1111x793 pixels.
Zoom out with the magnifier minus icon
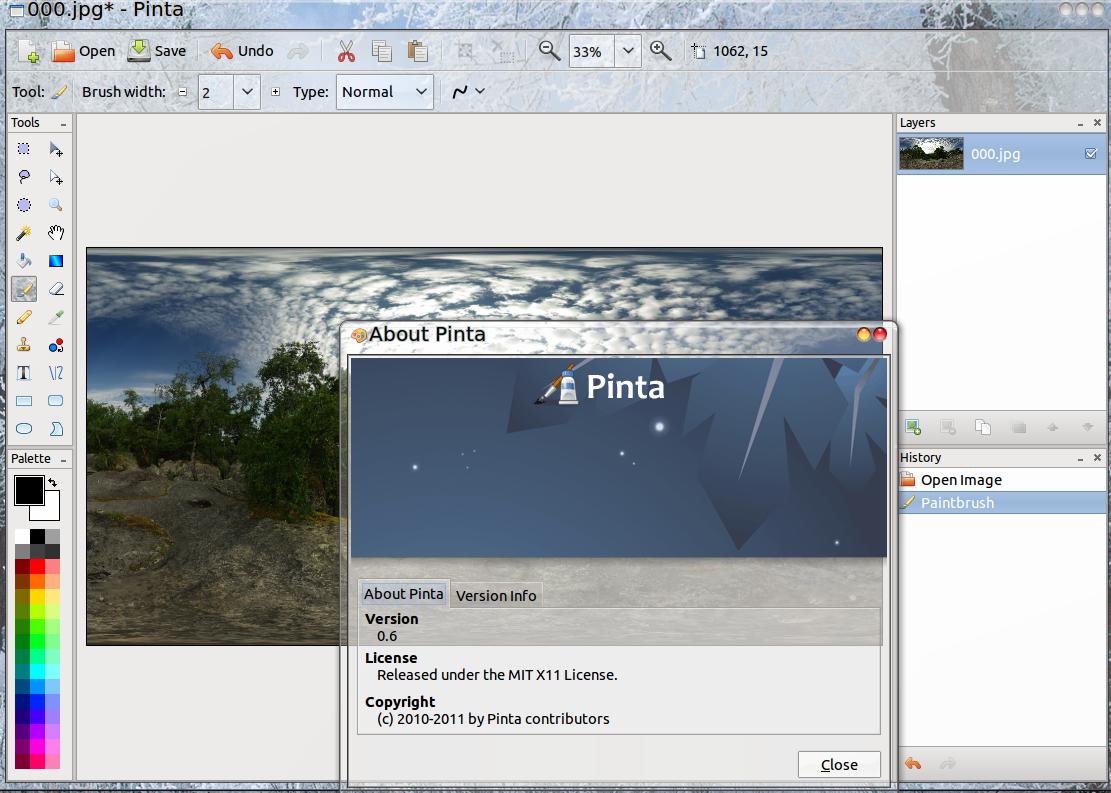click(x=549, y=50)
